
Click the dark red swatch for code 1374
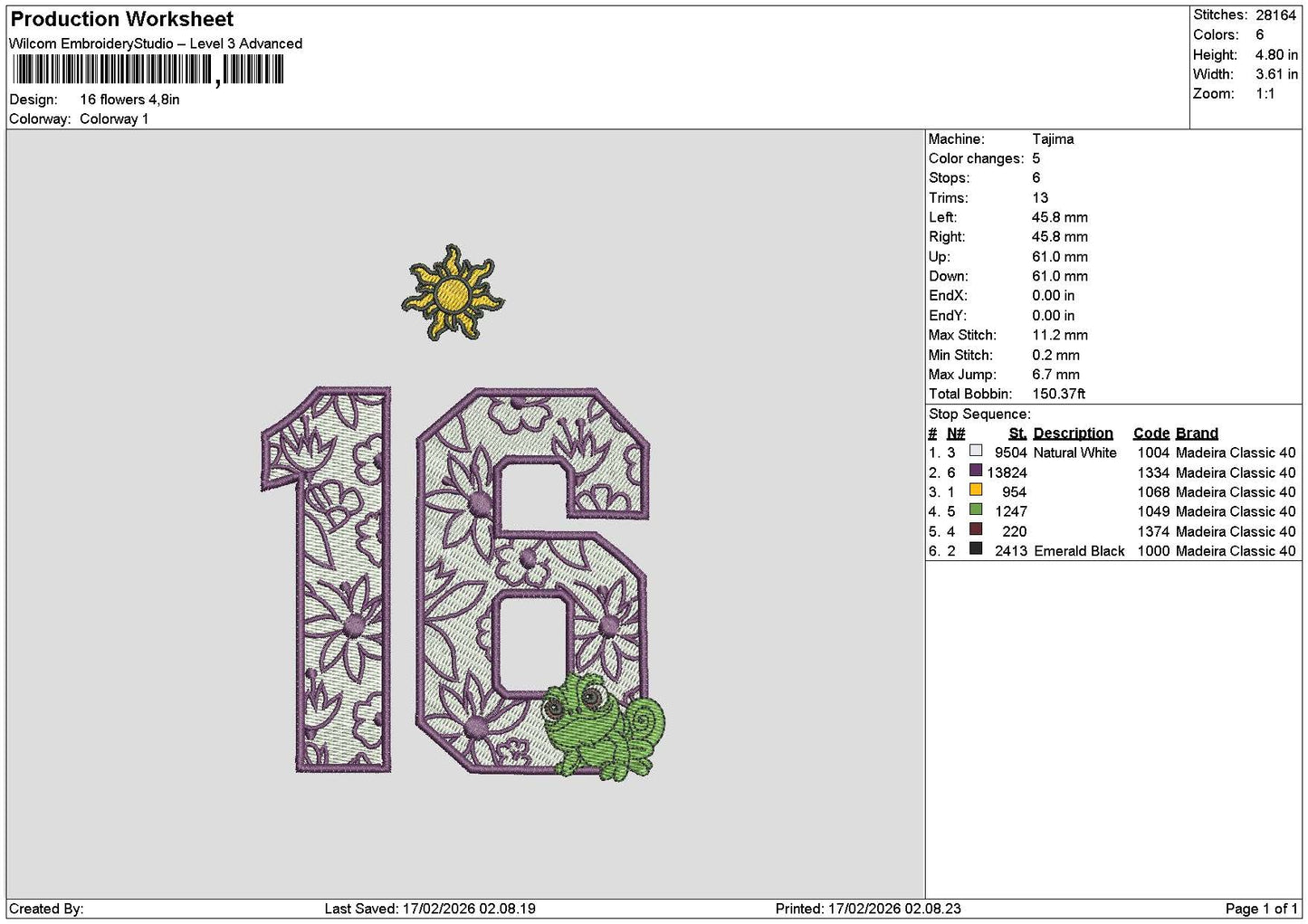click(976, 529)
